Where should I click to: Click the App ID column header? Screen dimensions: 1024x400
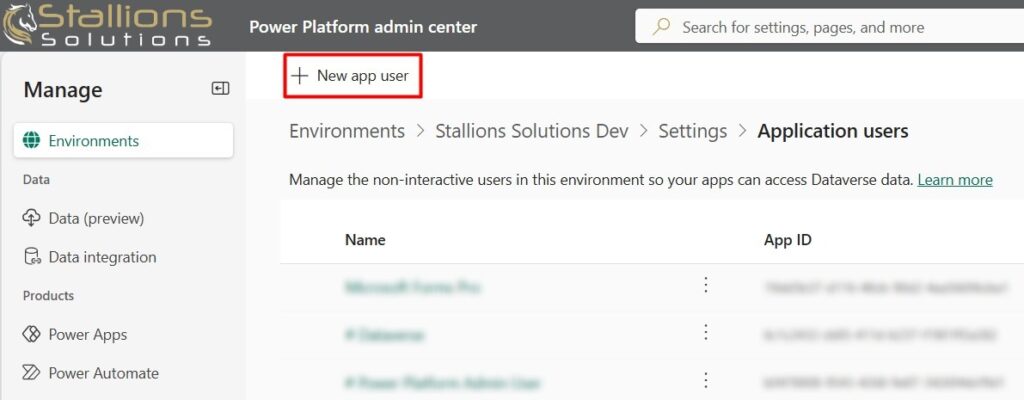click(793, 240)
